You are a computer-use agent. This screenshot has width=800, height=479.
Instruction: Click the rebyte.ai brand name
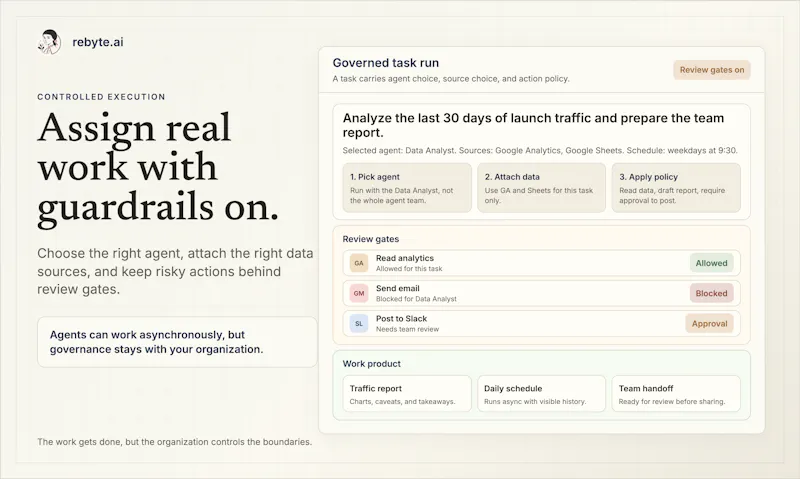click(97, 42)
